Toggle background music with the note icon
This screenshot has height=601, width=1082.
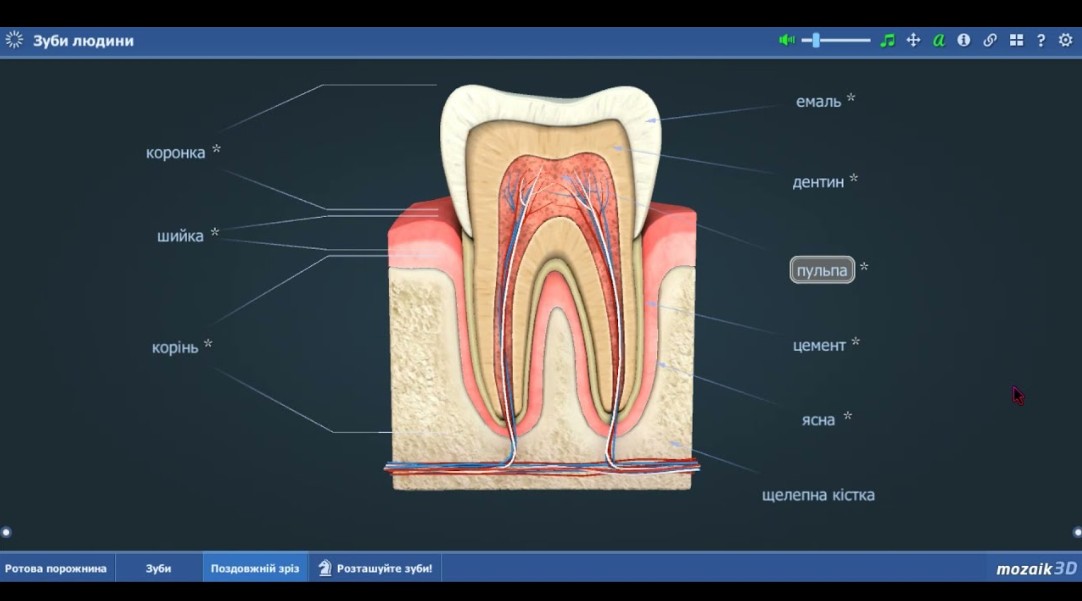click(887, 40)
